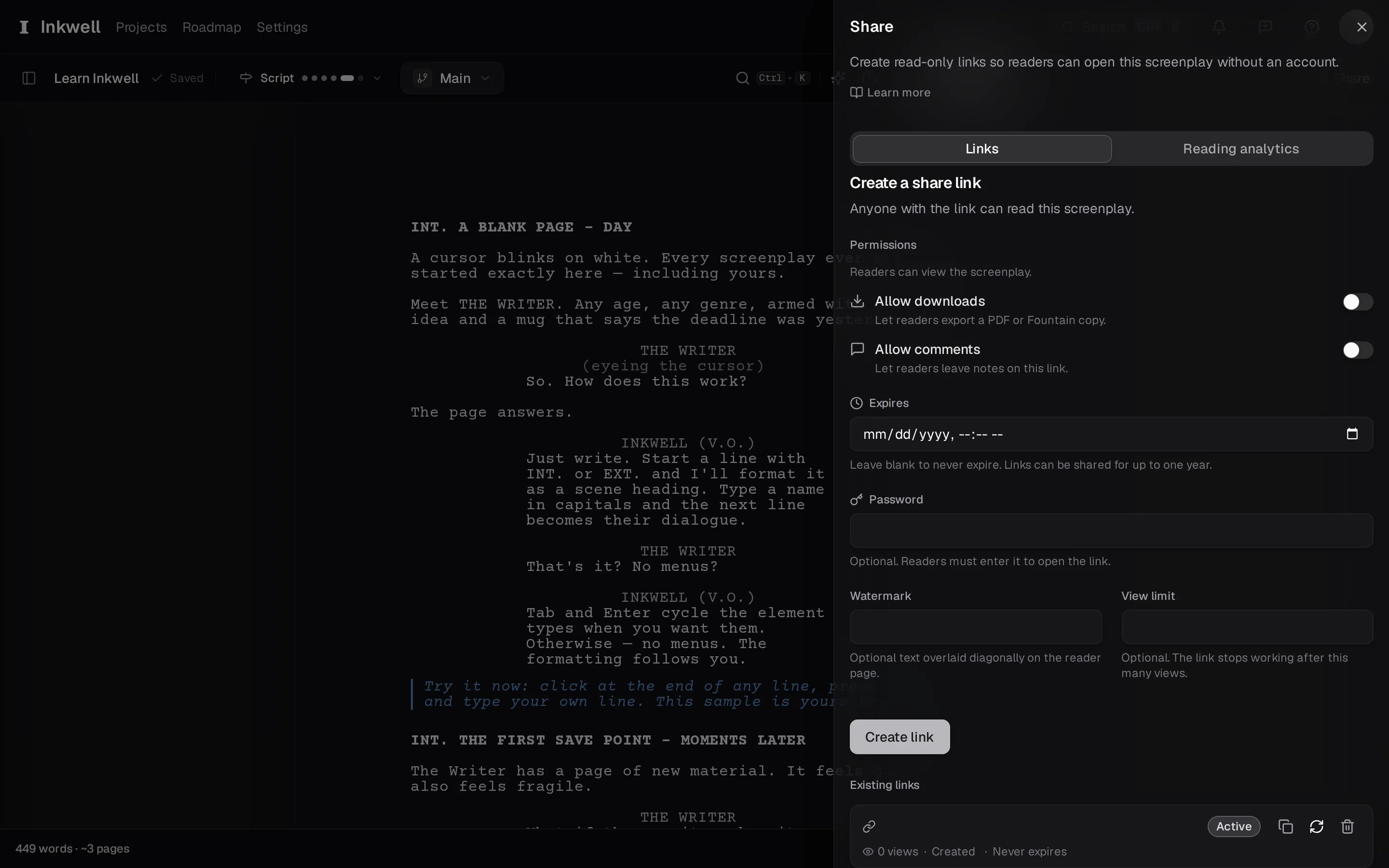
Task: Open the Learn more link
Action: tap(890, 93)
